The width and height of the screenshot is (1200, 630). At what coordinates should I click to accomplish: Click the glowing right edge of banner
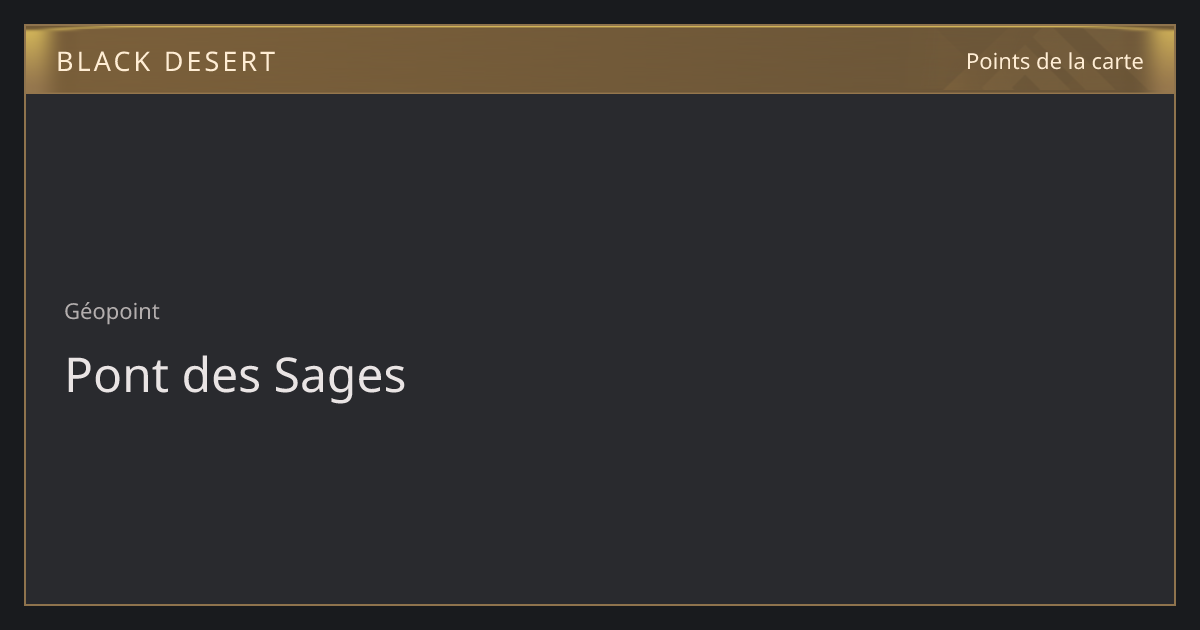coord(1164,60)
